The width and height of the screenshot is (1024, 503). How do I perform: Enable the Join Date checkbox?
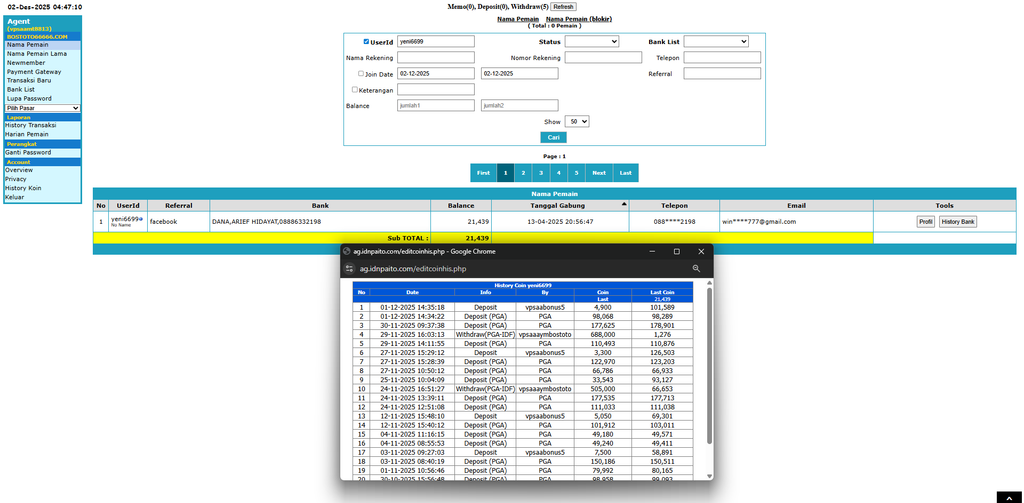pos(361,74)
